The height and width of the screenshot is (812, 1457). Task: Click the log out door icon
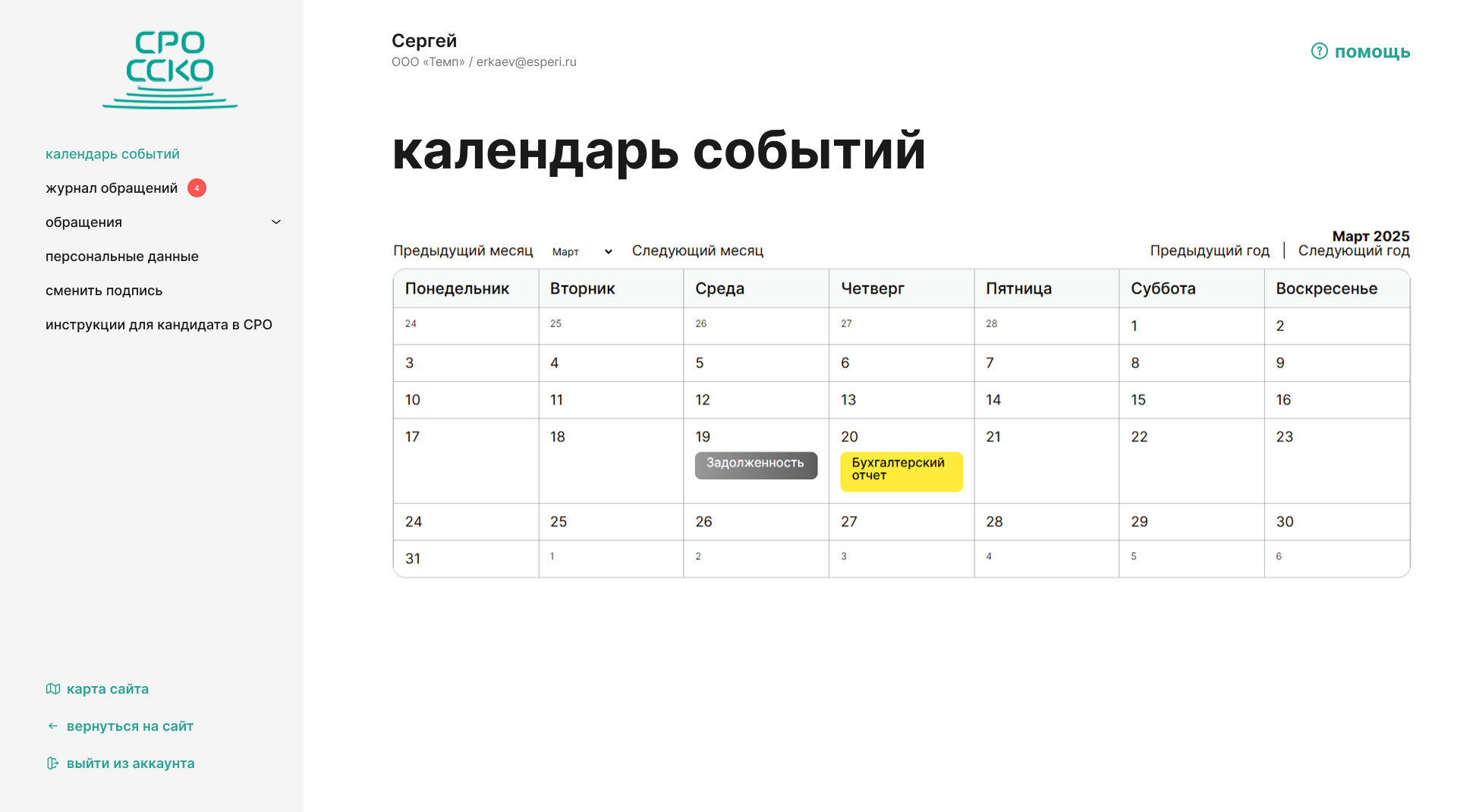pos(53,763)
